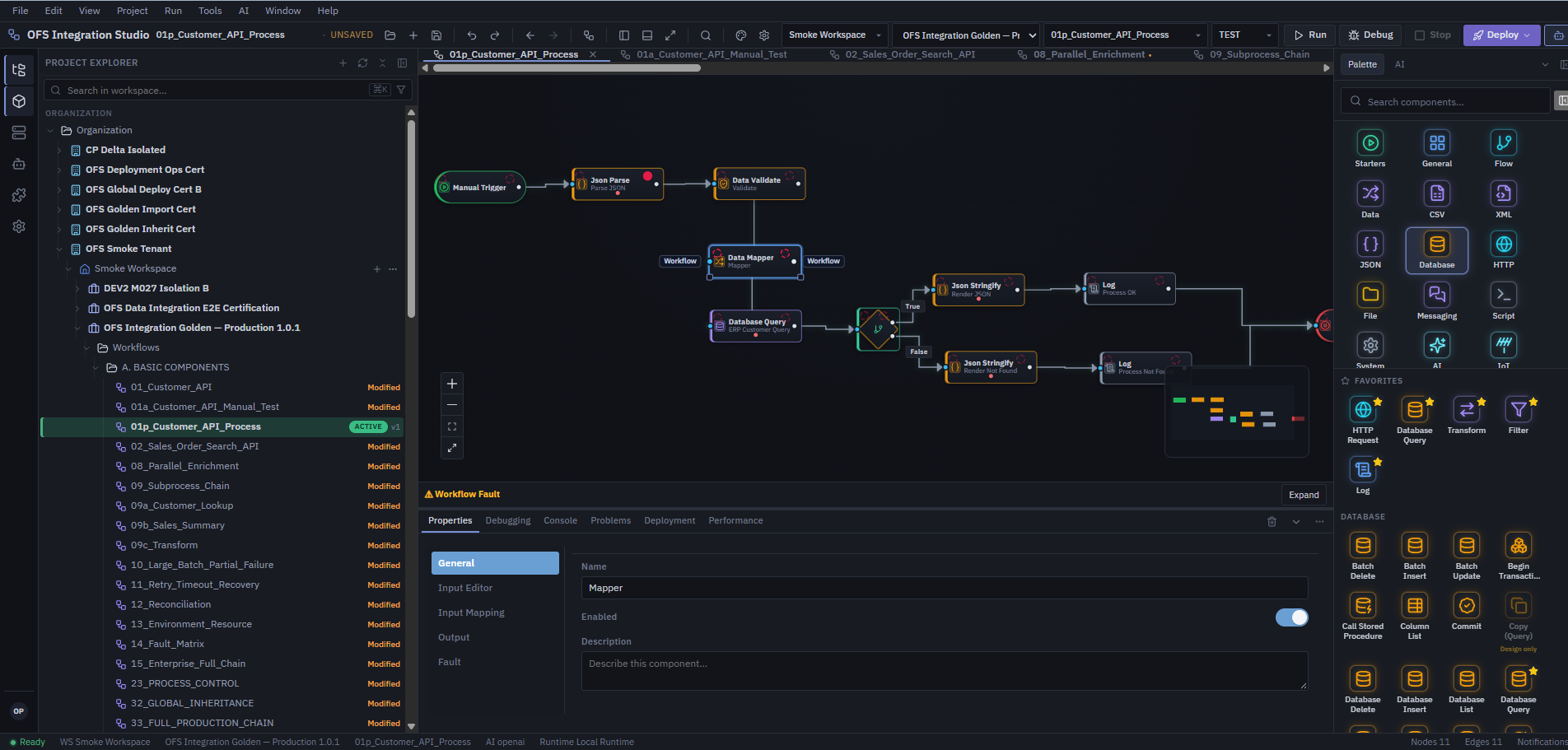Select the Data Mapper node on canvas
The height and width of the screenshot is (750, 1568).
coord(754,261)
